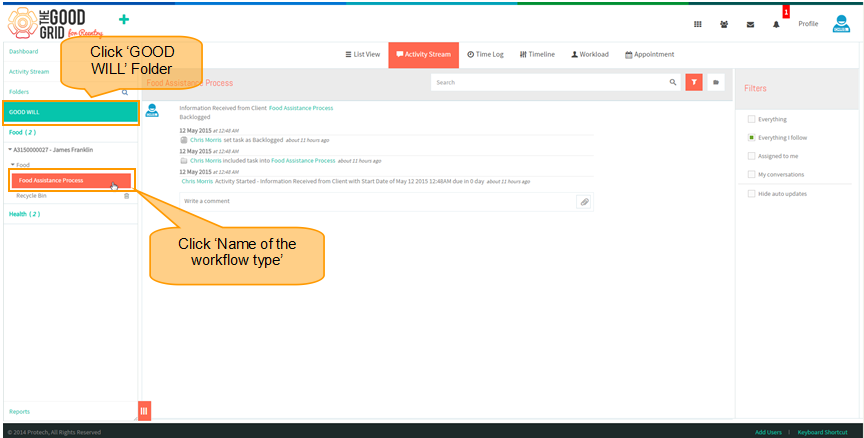
Task: Click the avatar beside the activity entry
Action: (x=152, y=110)
